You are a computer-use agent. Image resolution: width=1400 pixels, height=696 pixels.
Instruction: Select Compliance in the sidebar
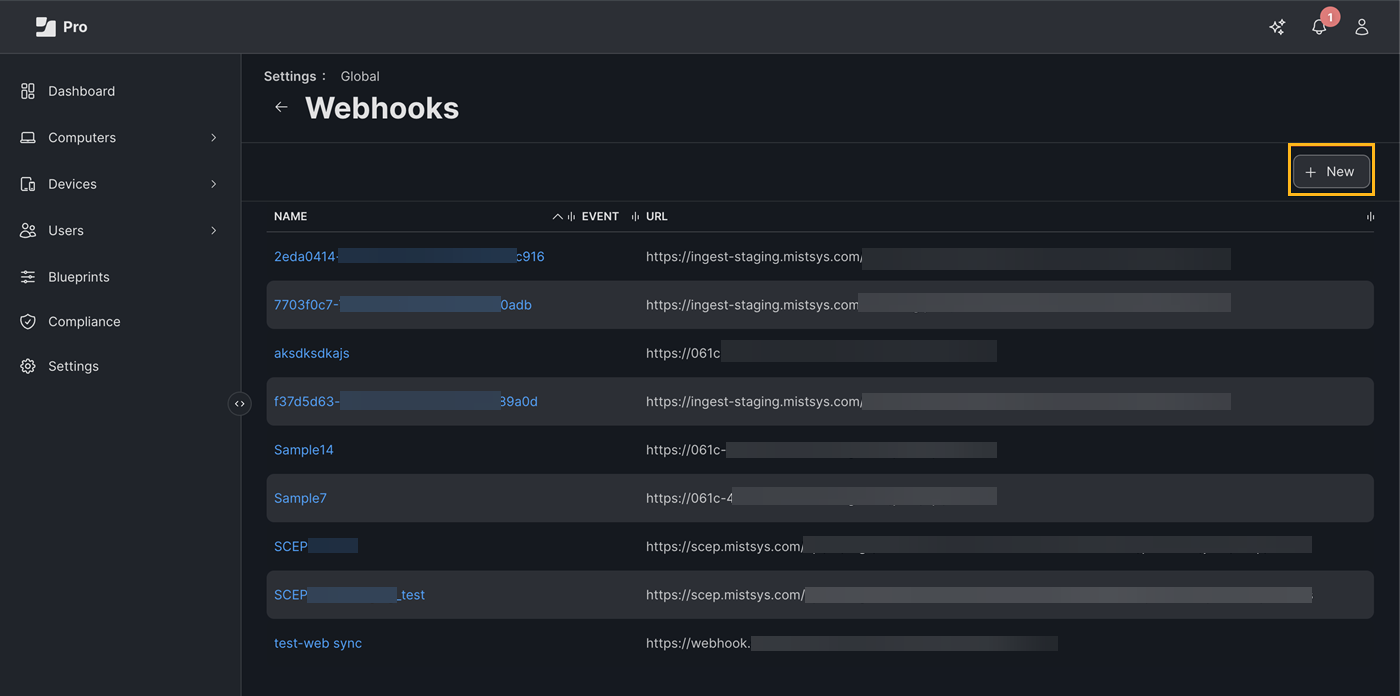[84, 322]
